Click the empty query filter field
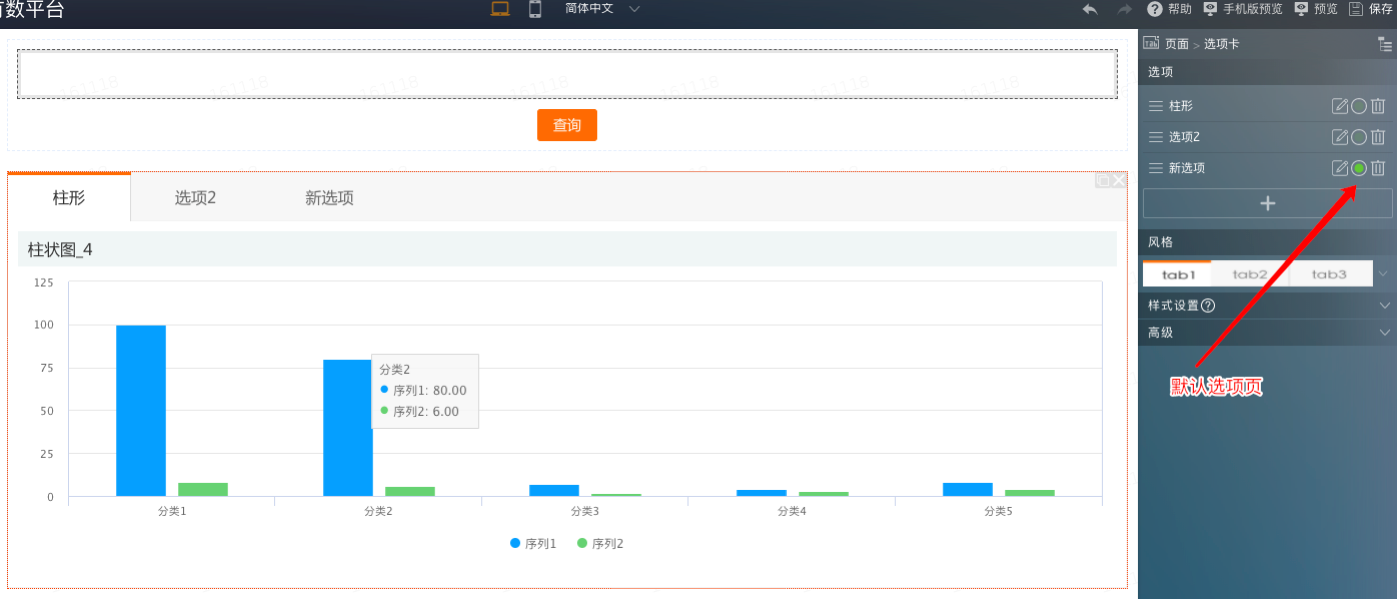Image resolution: width=1397 pixels, height=599 pixels. (x=567, y=74)
